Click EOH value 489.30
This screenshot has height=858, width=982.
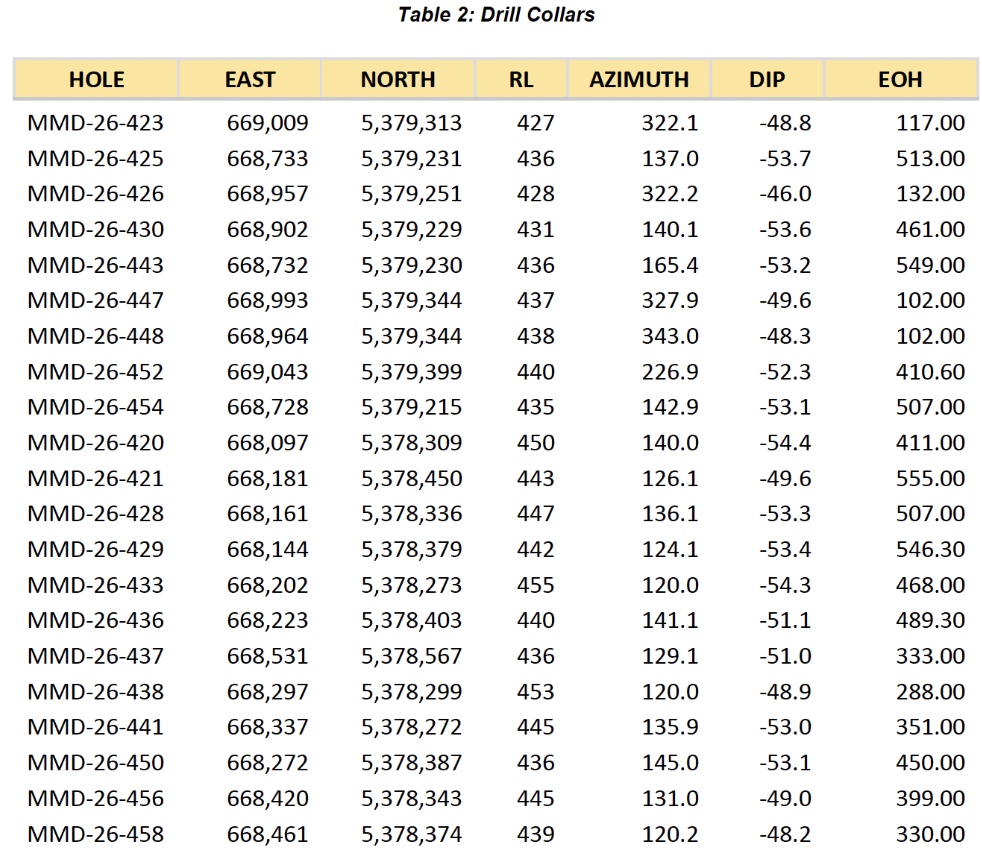click(x=930, y=620)
